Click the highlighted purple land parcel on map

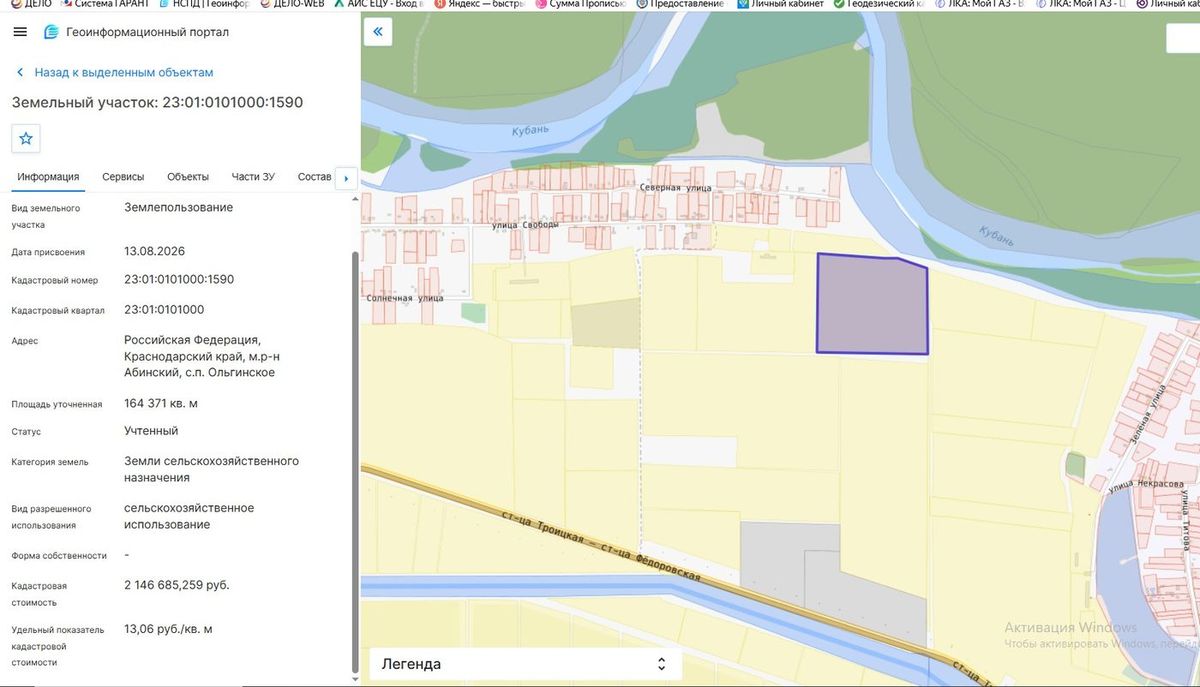(872, 304)
